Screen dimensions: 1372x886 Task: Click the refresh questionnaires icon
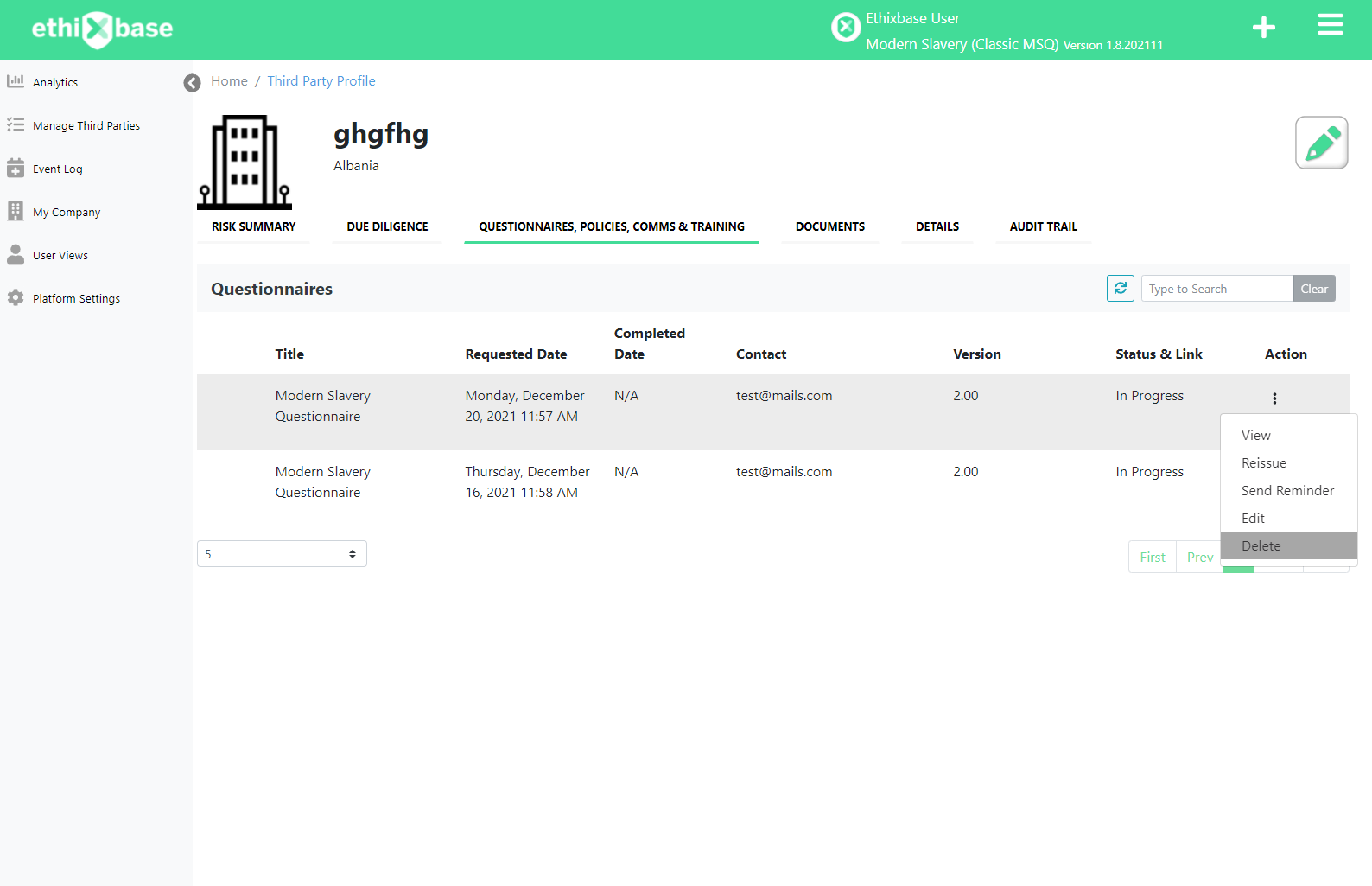coord(1120,289)
